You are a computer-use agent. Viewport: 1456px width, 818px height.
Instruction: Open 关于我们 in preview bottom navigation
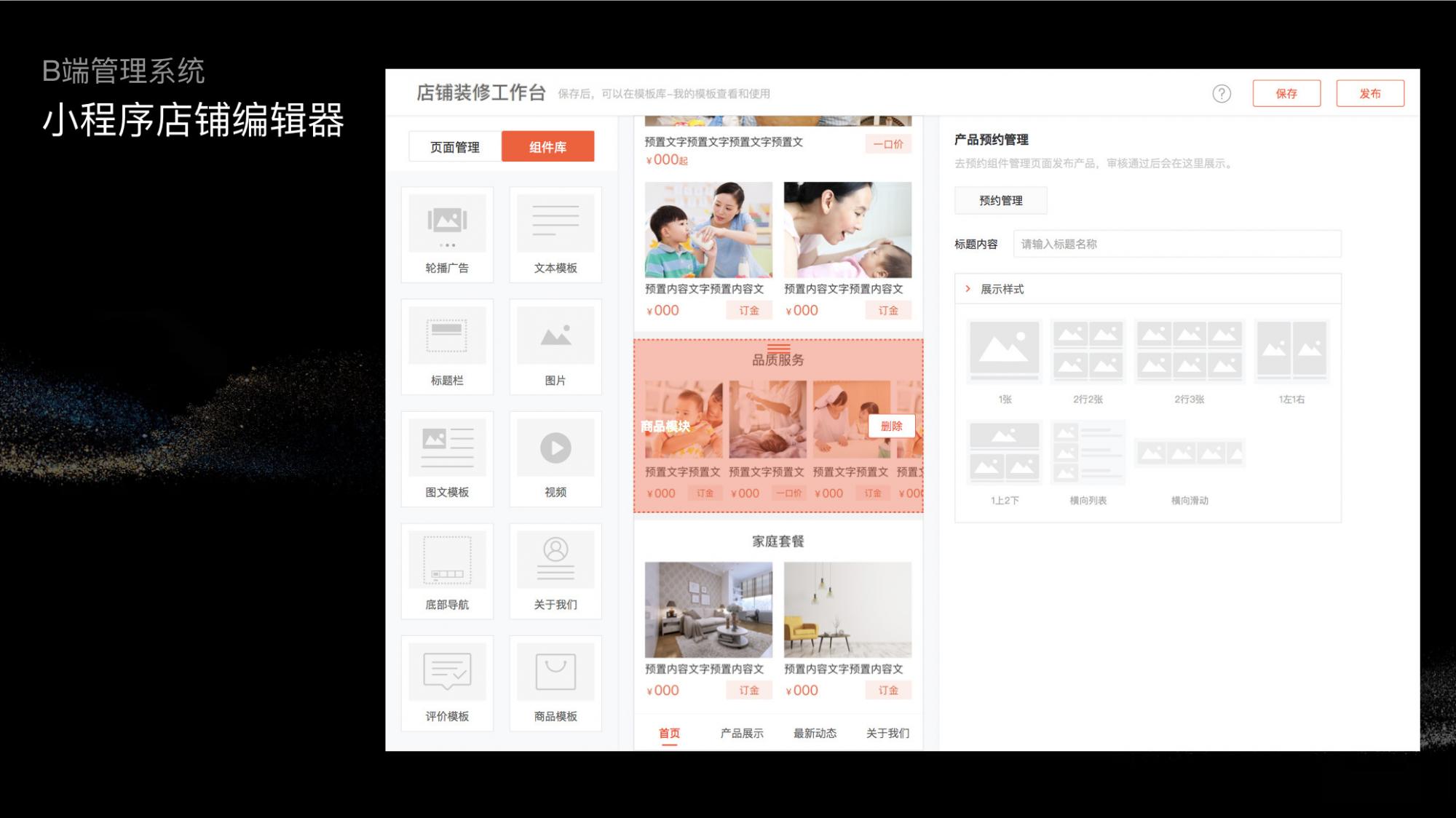click(x=887, y=734)
